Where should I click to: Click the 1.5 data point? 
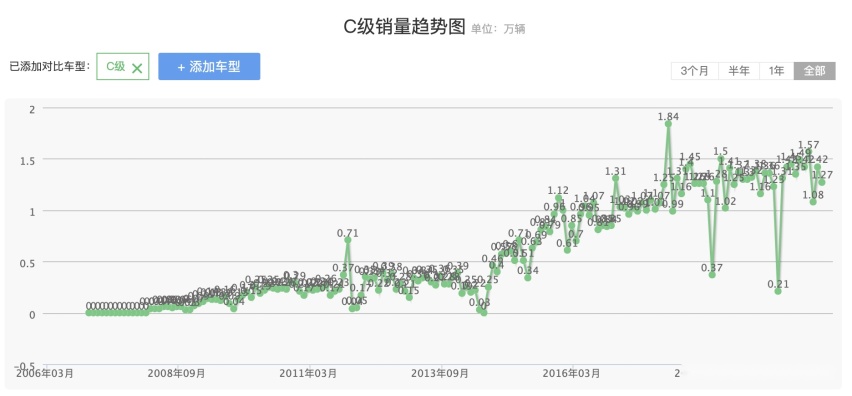721,159
